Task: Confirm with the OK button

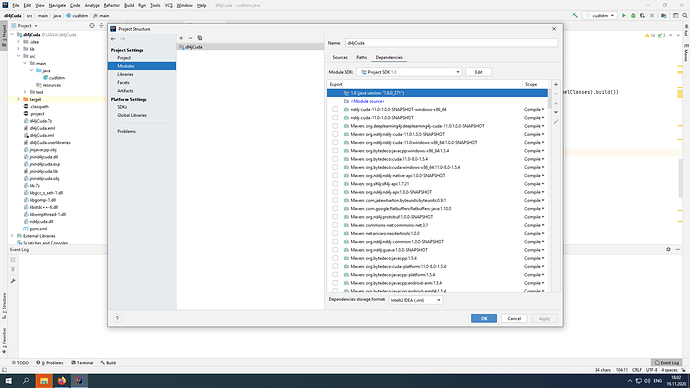Action: (x=484, y=318)
